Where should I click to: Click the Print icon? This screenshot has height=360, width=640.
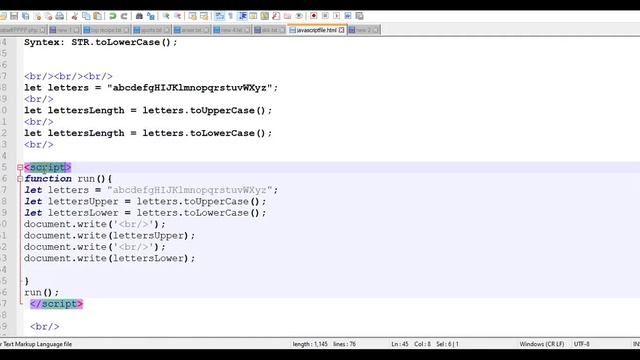pyautogui.click(x=60, y=16)
